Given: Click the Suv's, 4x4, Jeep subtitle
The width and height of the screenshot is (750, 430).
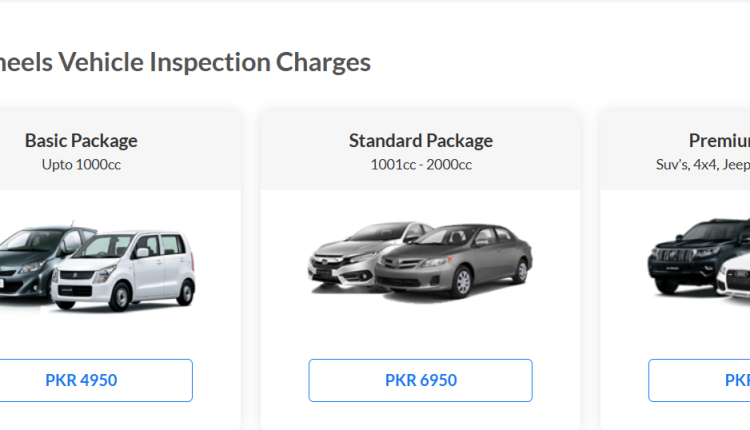Looking at the screenshot, I should [x=703, y=165].
